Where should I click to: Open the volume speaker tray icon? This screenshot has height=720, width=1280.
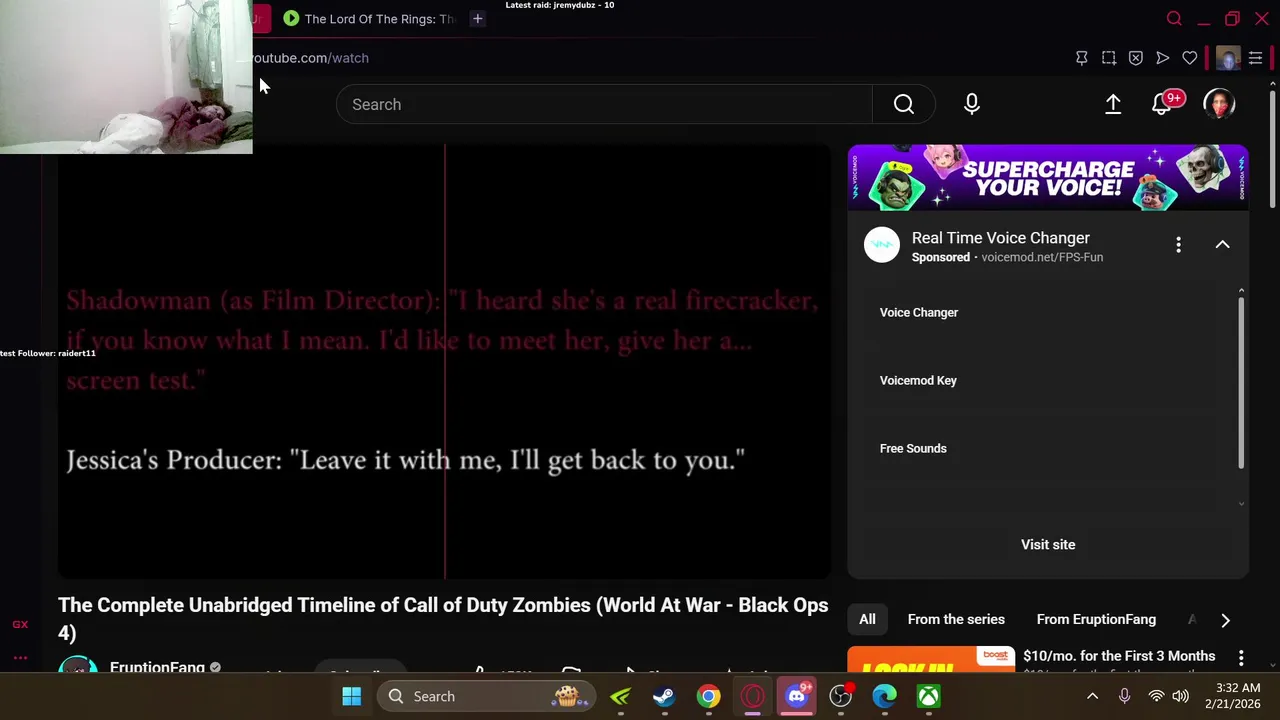point(1180,696)
